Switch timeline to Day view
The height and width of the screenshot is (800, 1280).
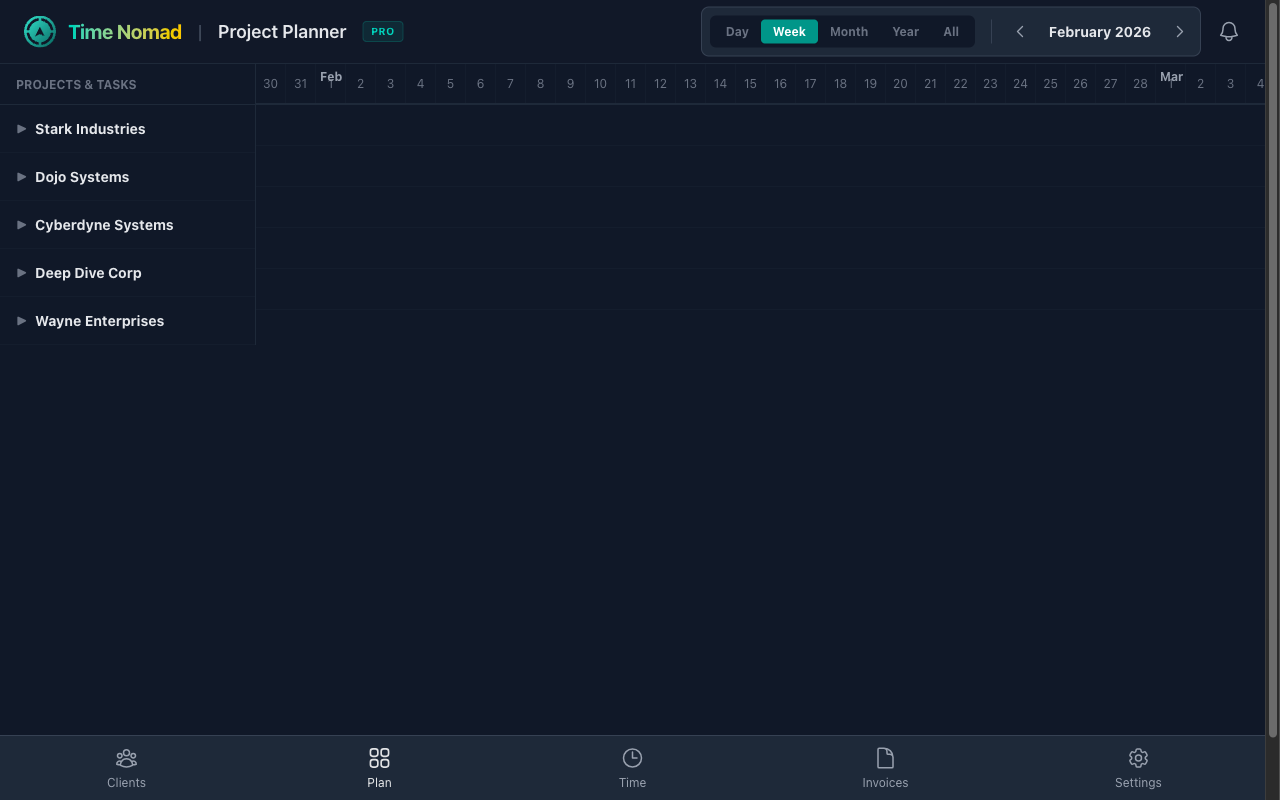point(737,32)
